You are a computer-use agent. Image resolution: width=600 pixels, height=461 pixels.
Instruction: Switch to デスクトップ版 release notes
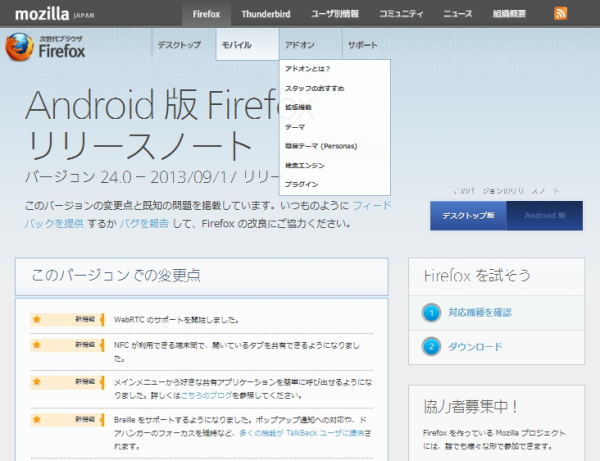[x=468, y=215]
